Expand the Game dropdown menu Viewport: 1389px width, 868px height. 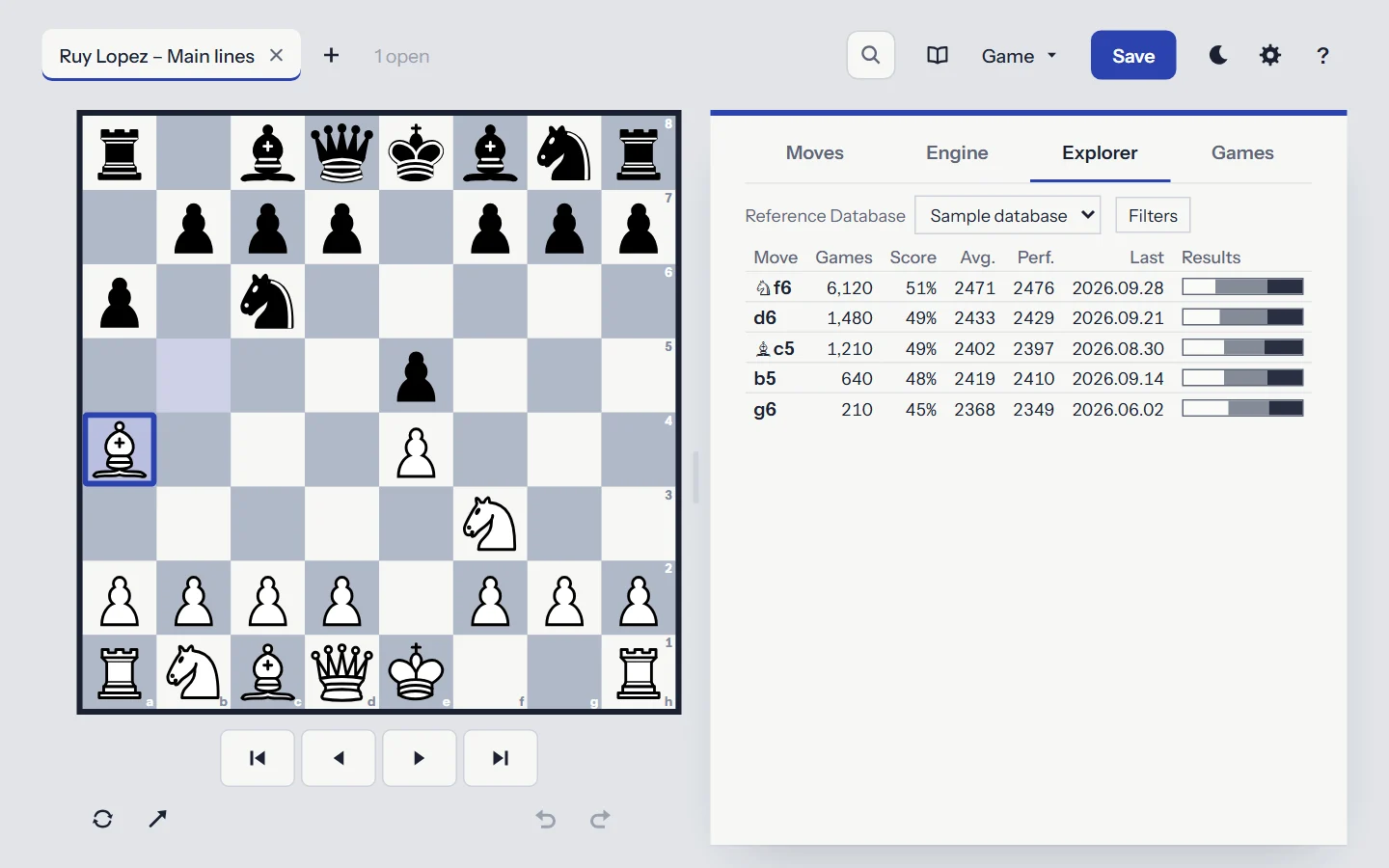(x=1019, y=56)
